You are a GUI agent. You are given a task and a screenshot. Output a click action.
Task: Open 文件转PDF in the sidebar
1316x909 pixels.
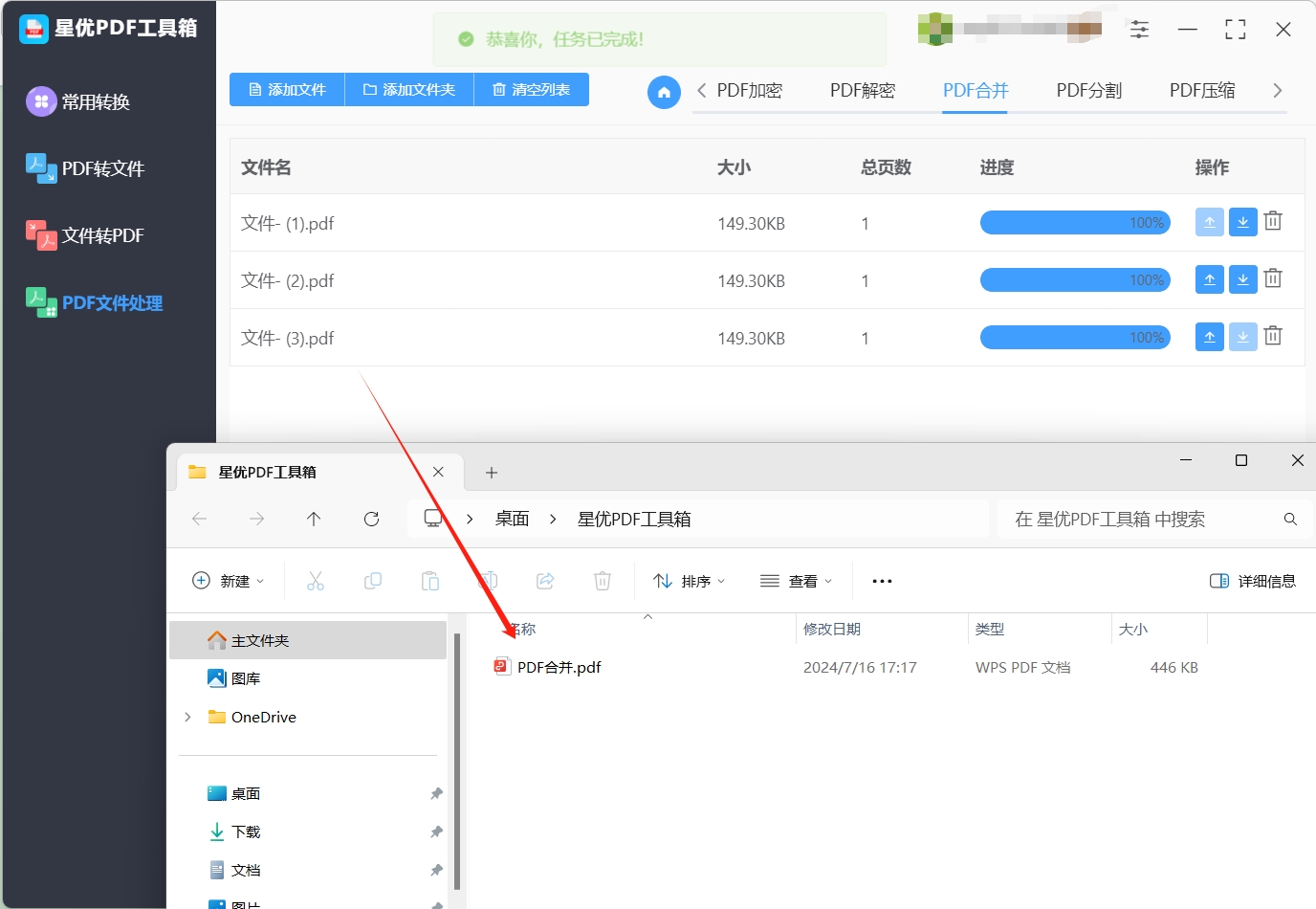(x=86, y=235)
